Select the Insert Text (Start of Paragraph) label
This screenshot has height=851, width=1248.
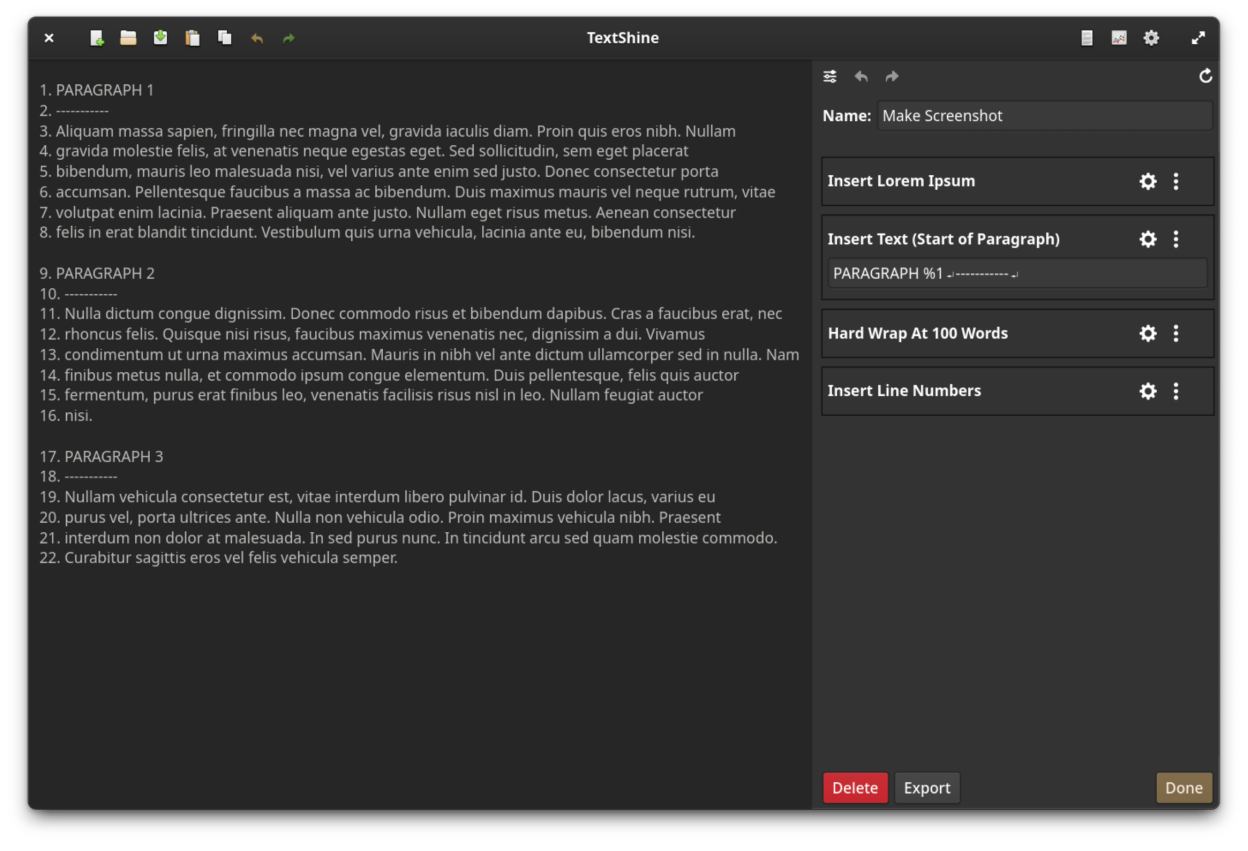943,239
